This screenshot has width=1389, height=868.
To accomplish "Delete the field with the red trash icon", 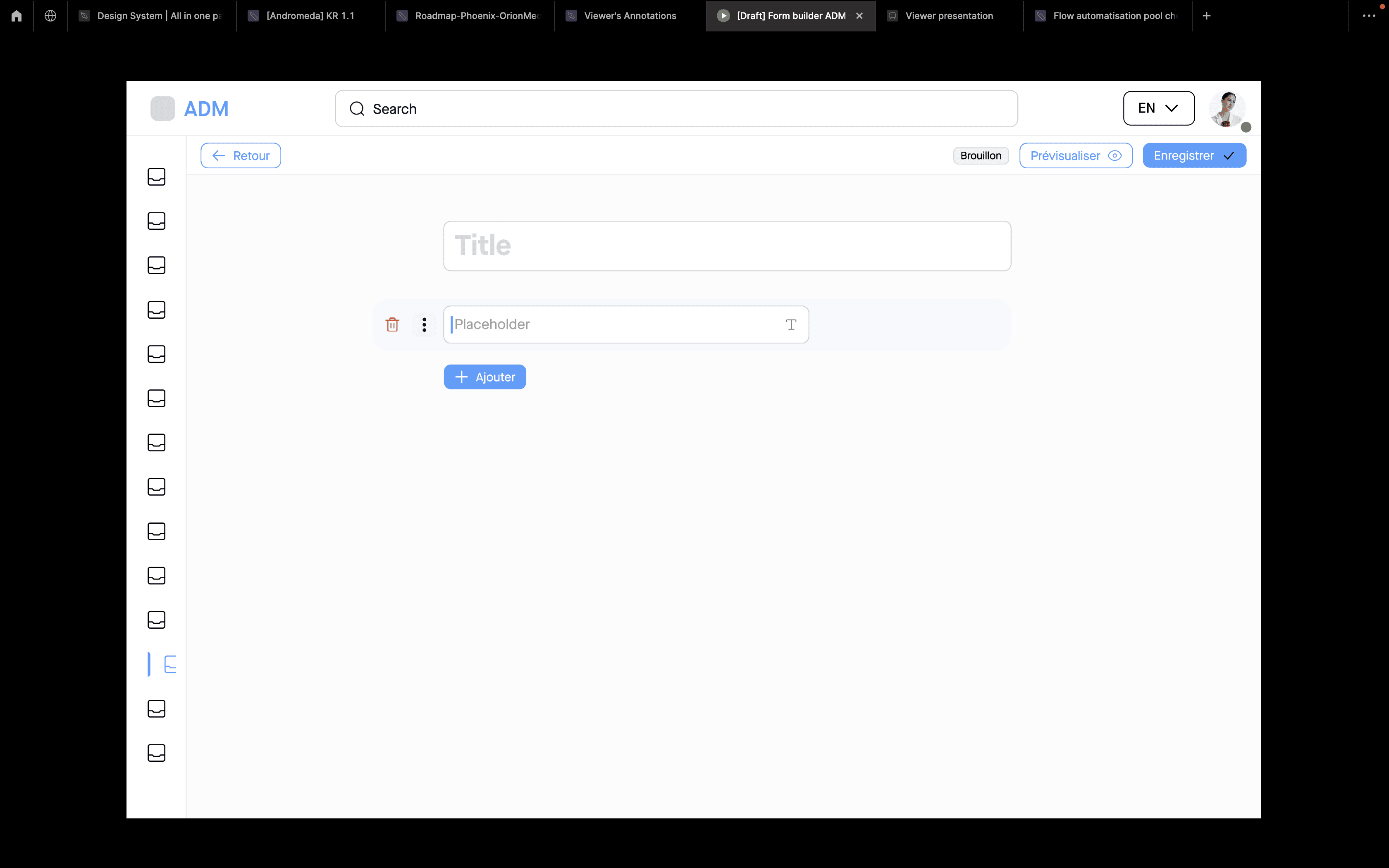I will click(x=392, y=324).
